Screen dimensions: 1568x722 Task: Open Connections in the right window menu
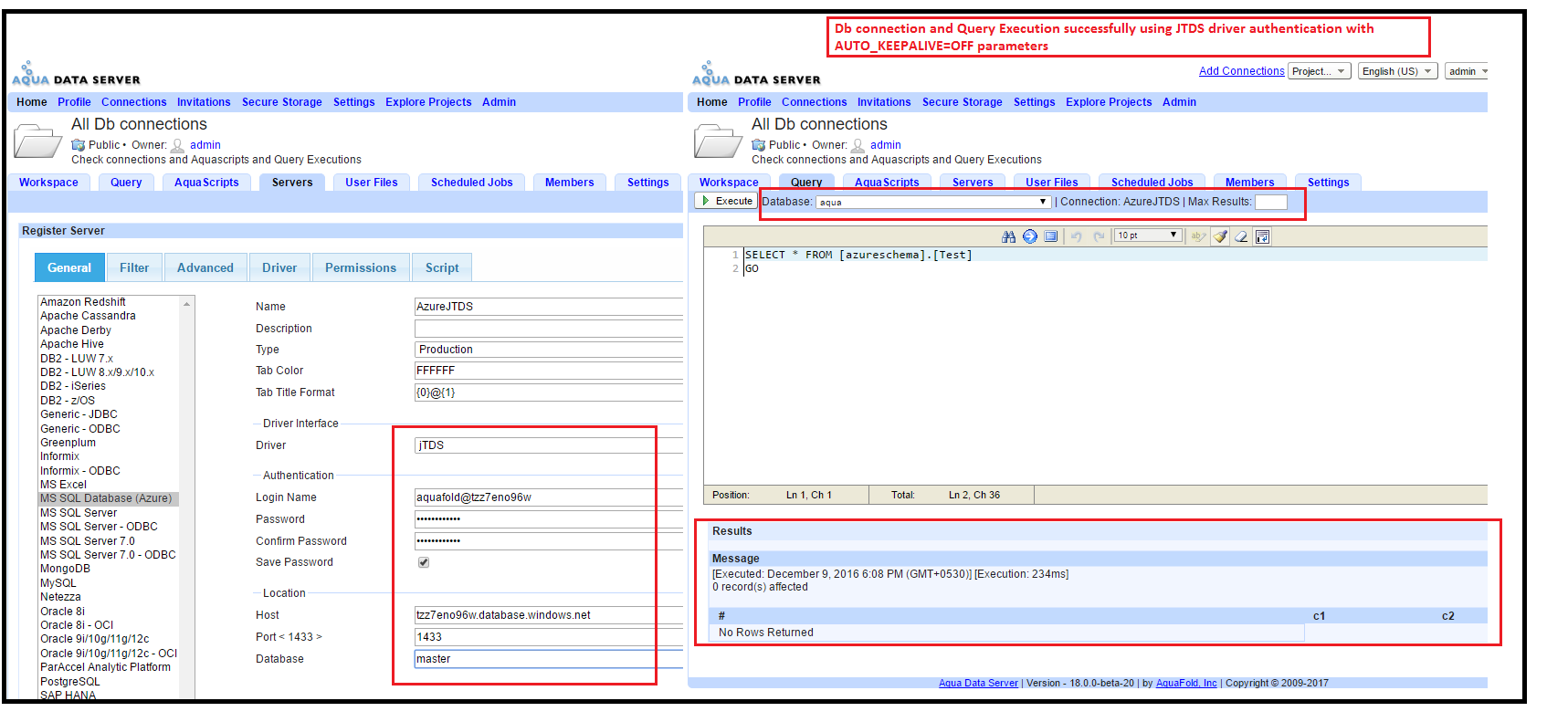[x=815, y=102]
